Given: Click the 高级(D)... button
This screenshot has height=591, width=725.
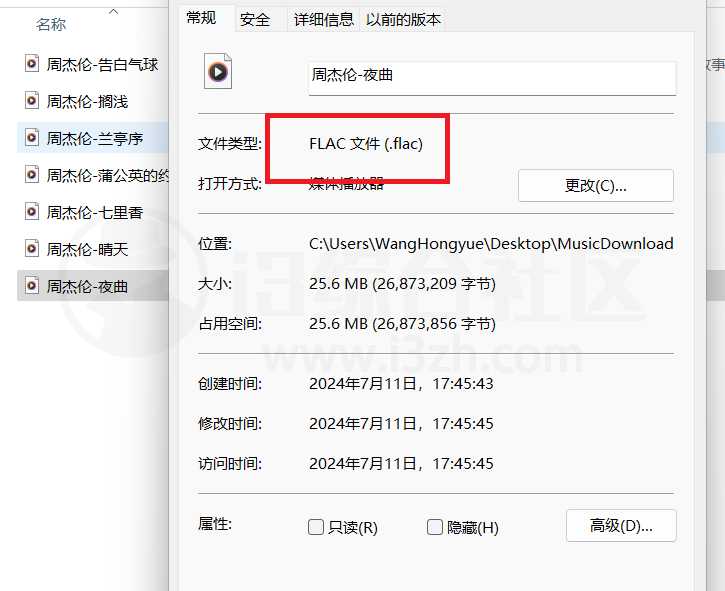Looking at the screenshot, I should coord(621,525).
